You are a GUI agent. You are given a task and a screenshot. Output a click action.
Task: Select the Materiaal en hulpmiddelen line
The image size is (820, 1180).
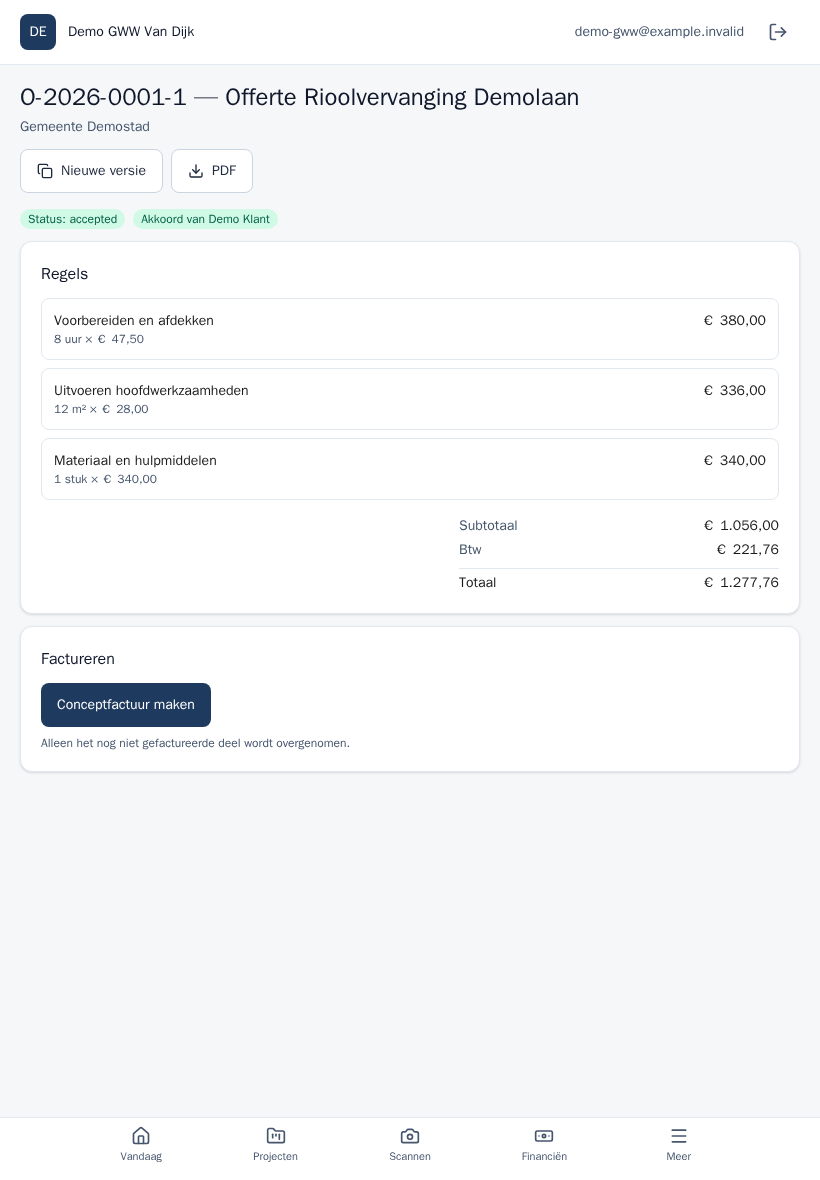point(410,469)
